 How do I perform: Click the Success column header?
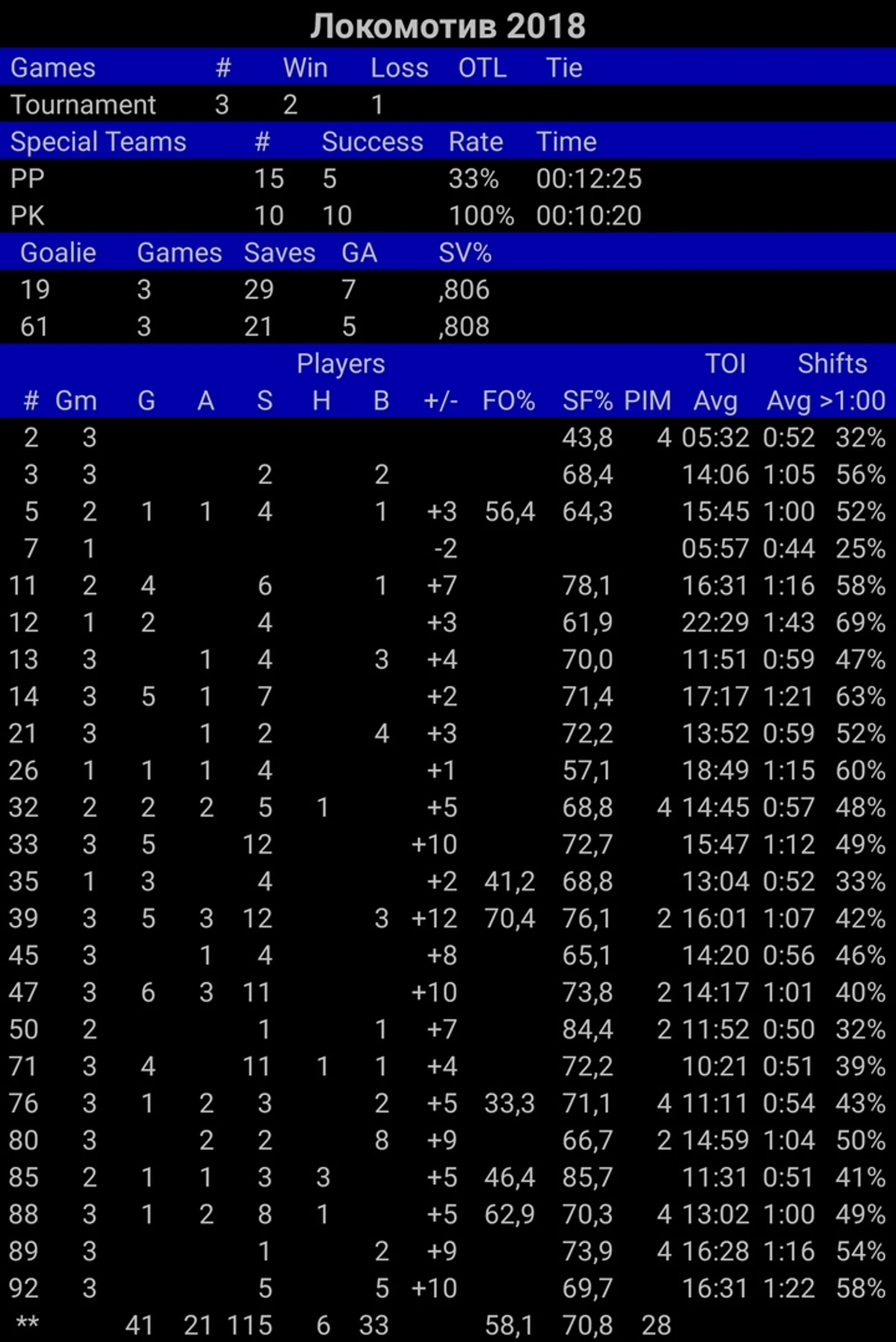click(x=373, y=142)
